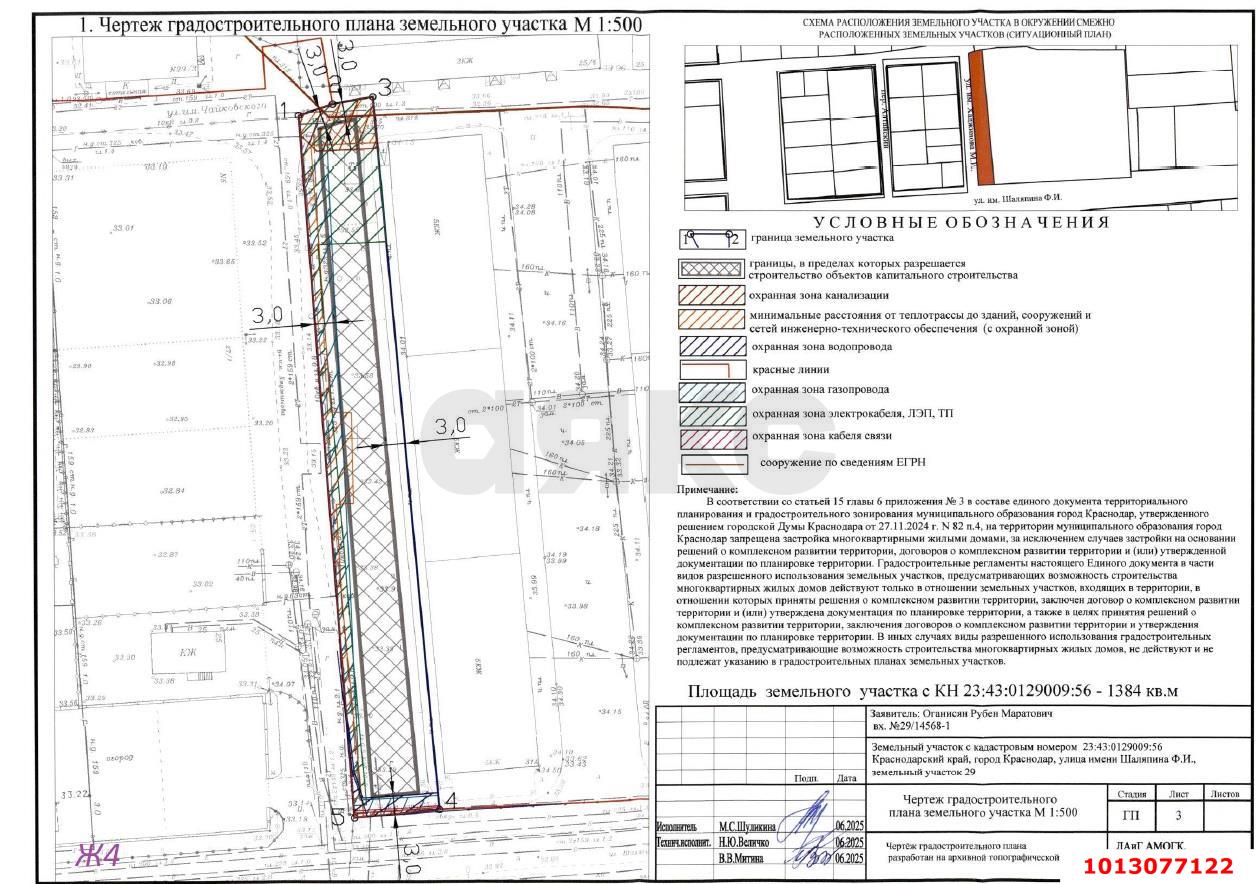
Task: Select the permitted construction zone legend swatch
Action: [711, 269]
